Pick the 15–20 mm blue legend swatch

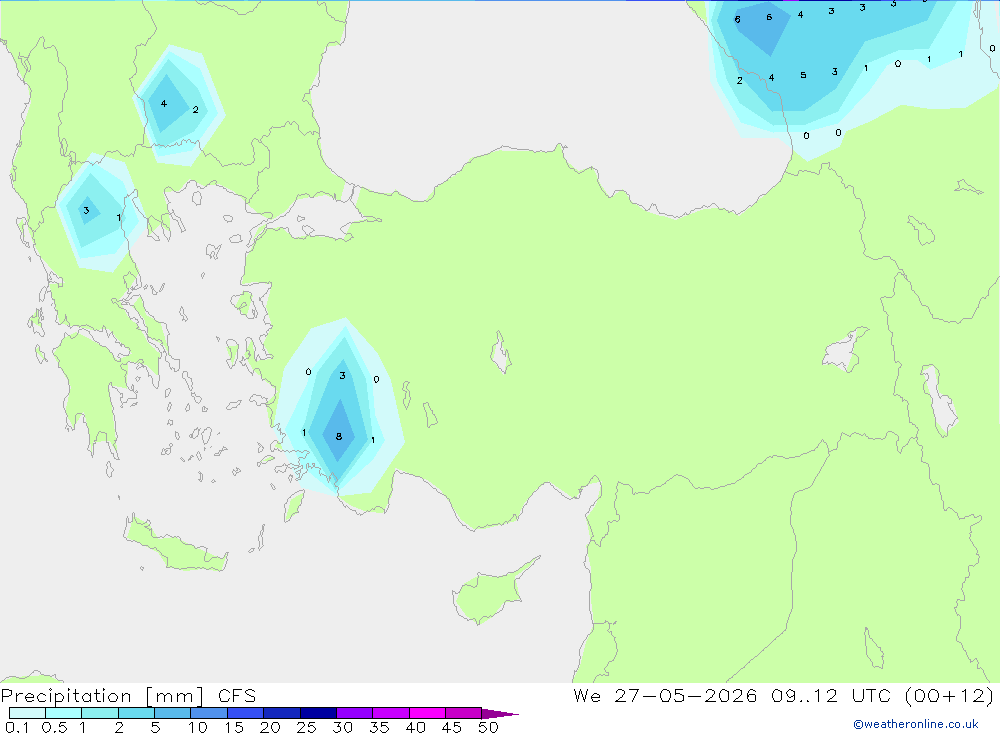[245, 713]
